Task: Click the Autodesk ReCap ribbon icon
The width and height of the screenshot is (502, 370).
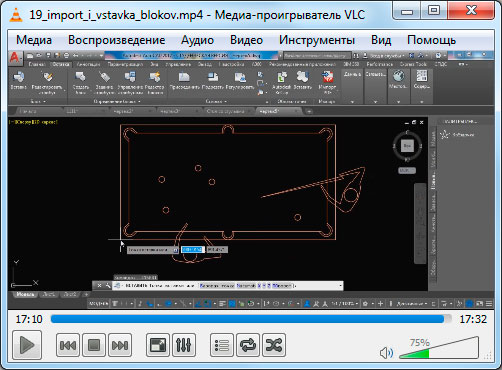Action: click(x=282, y=82)
